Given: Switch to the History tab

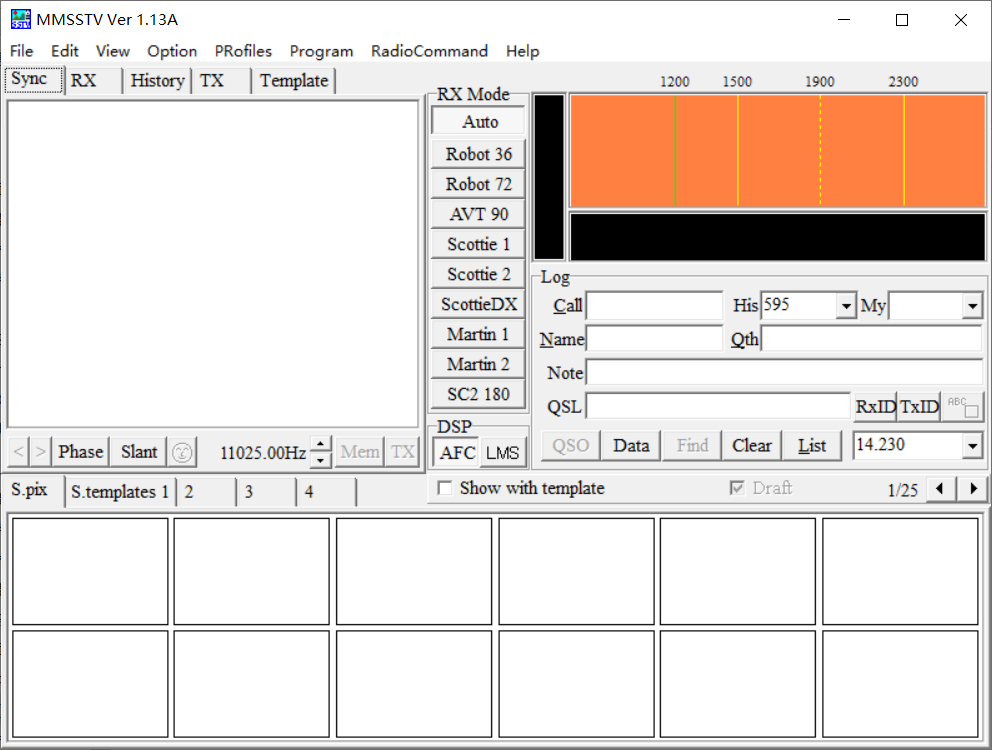Looking at the screenshot, I should coord(158,81).
